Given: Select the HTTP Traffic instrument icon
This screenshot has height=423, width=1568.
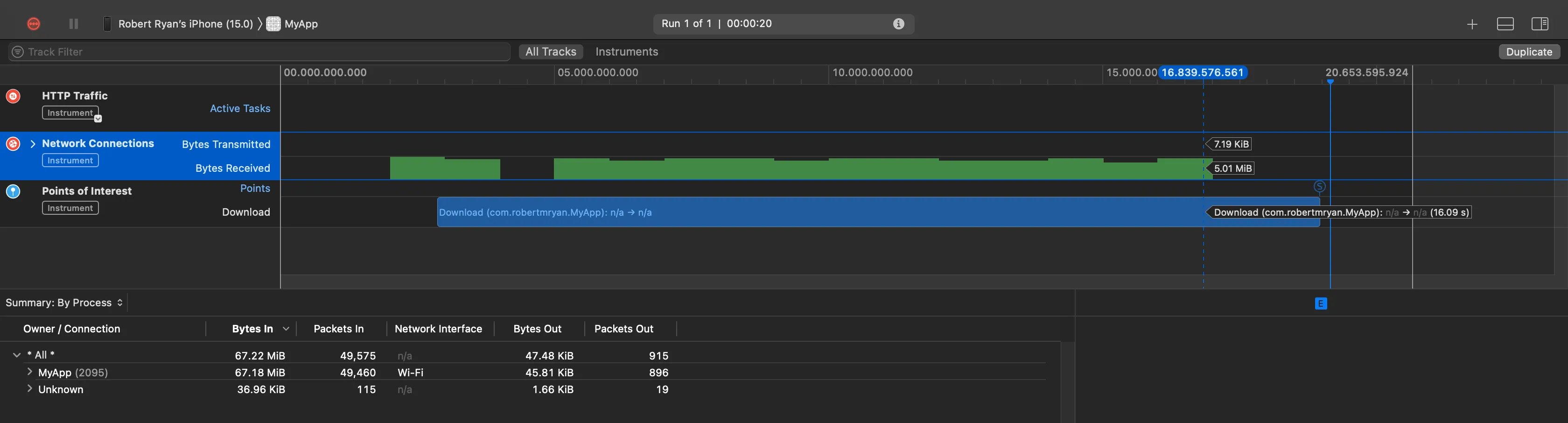Looking at the screenshot, I should click(13, 96).
